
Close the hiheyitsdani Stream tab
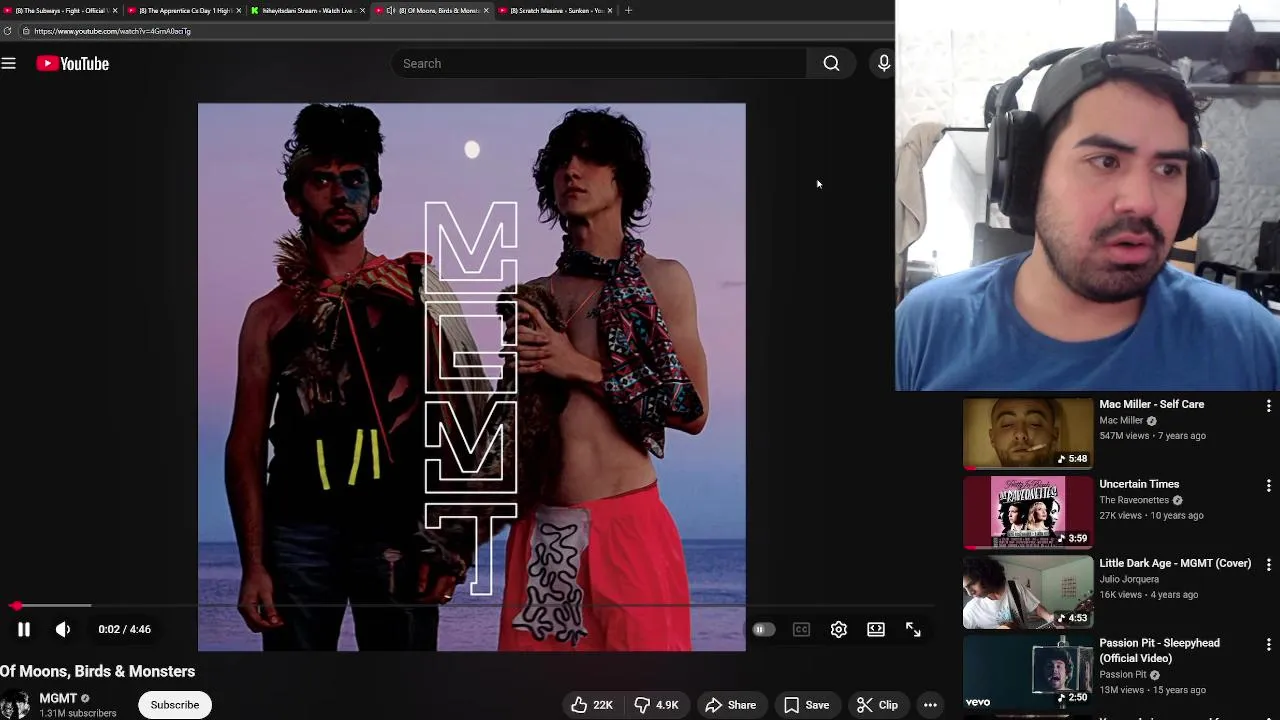[x=362, y=10]
